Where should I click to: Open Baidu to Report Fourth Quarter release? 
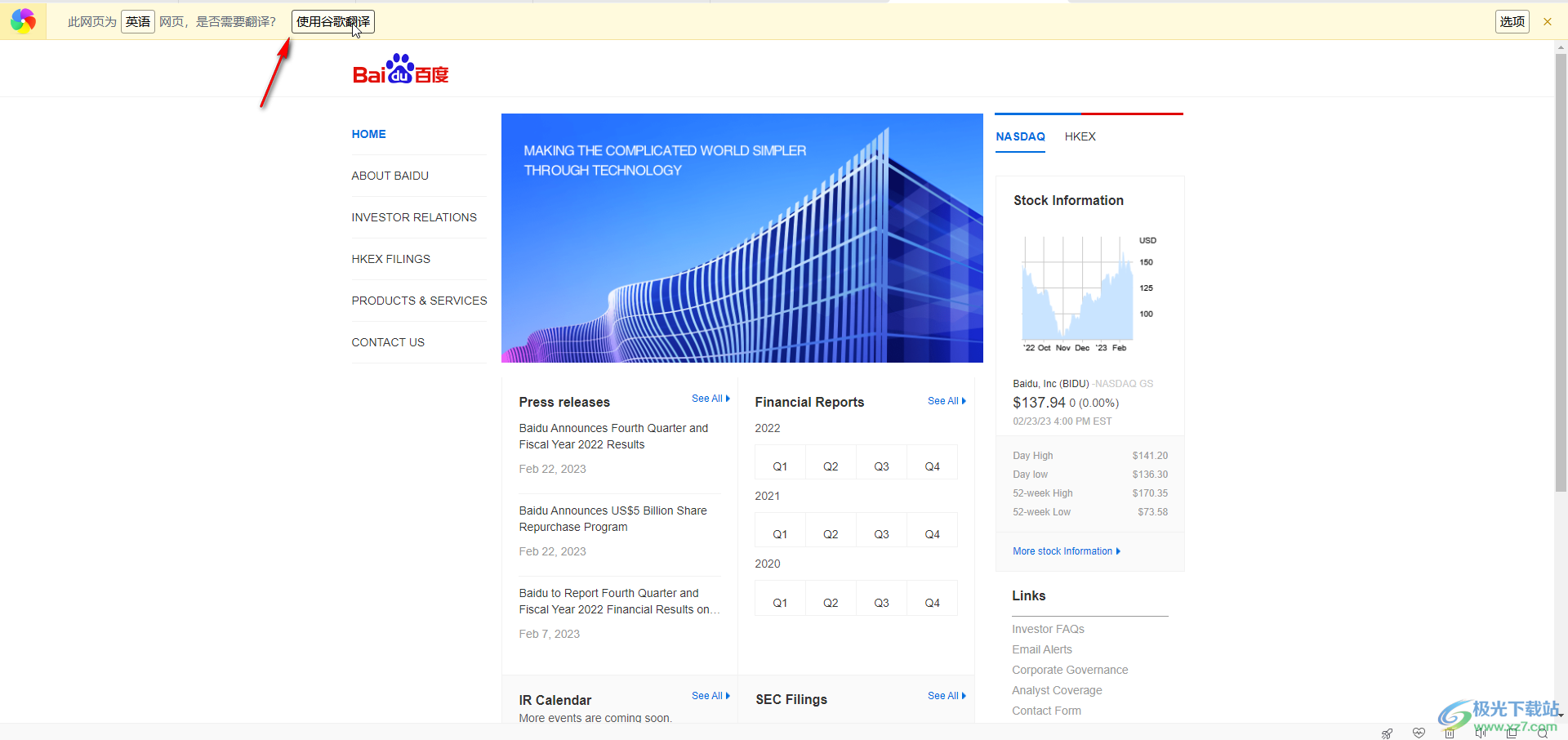[x=619, y=601]
